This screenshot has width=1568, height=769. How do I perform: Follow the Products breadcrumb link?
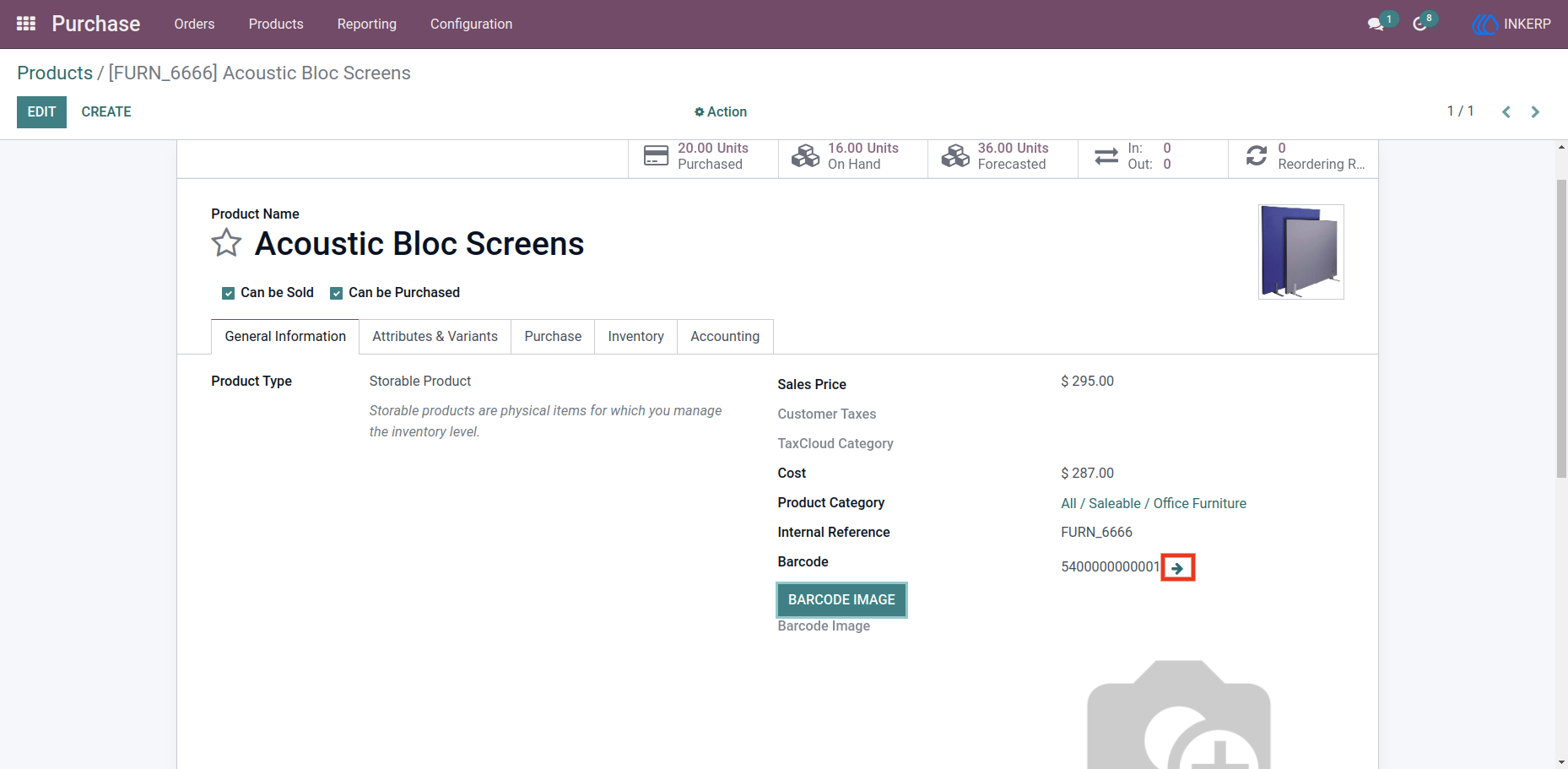[x=55, y=73]
